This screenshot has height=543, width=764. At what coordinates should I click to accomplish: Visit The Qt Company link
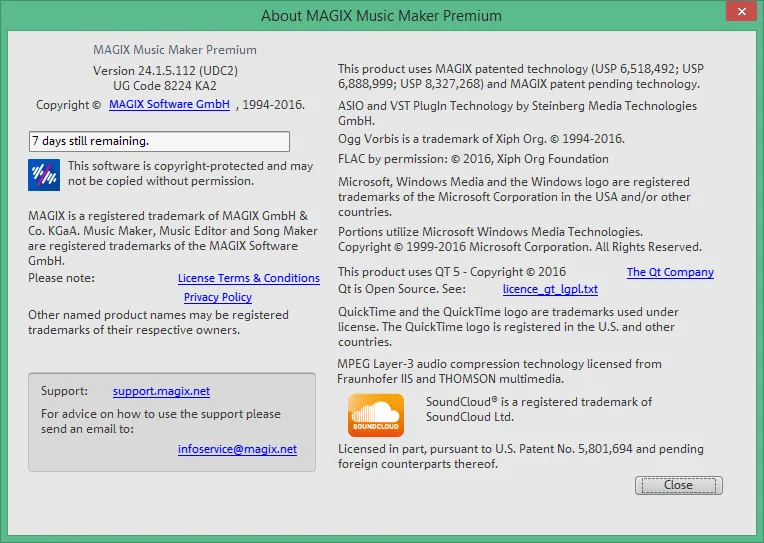coord(670,272)
